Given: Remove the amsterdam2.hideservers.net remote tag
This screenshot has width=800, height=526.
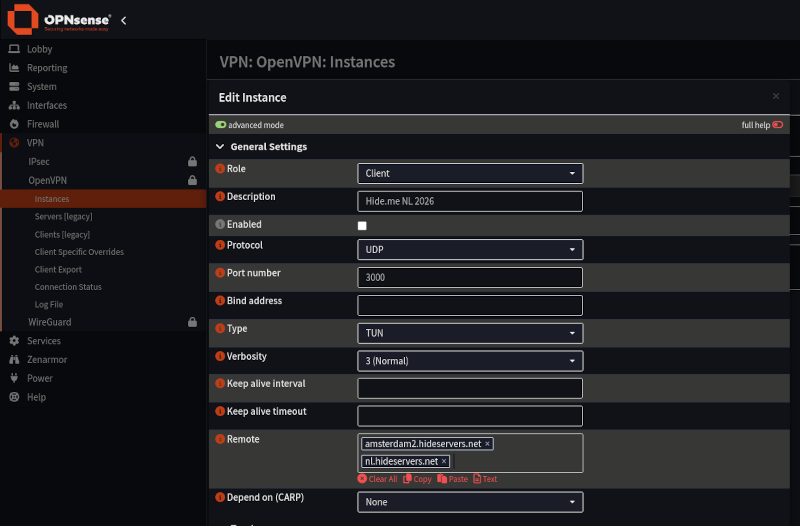Looking at the screenshot, I should tap(488, 444).
